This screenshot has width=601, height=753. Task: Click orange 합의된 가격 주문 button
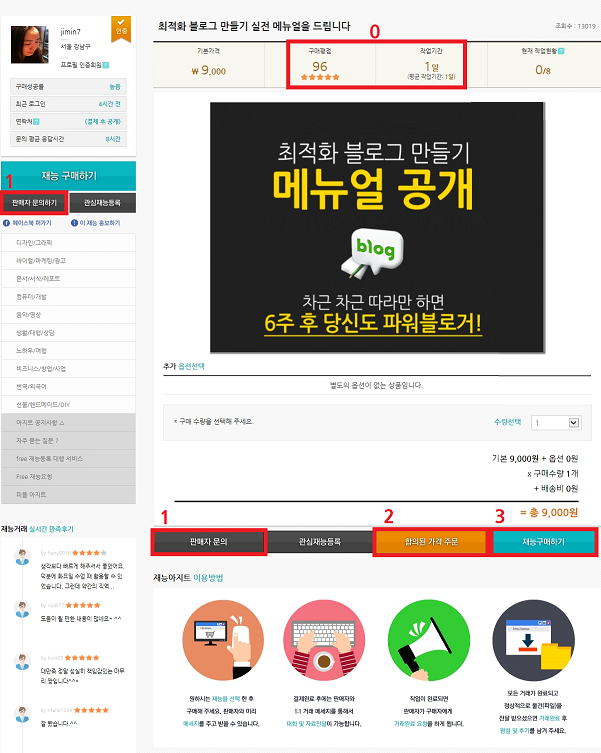coord(431,542)
